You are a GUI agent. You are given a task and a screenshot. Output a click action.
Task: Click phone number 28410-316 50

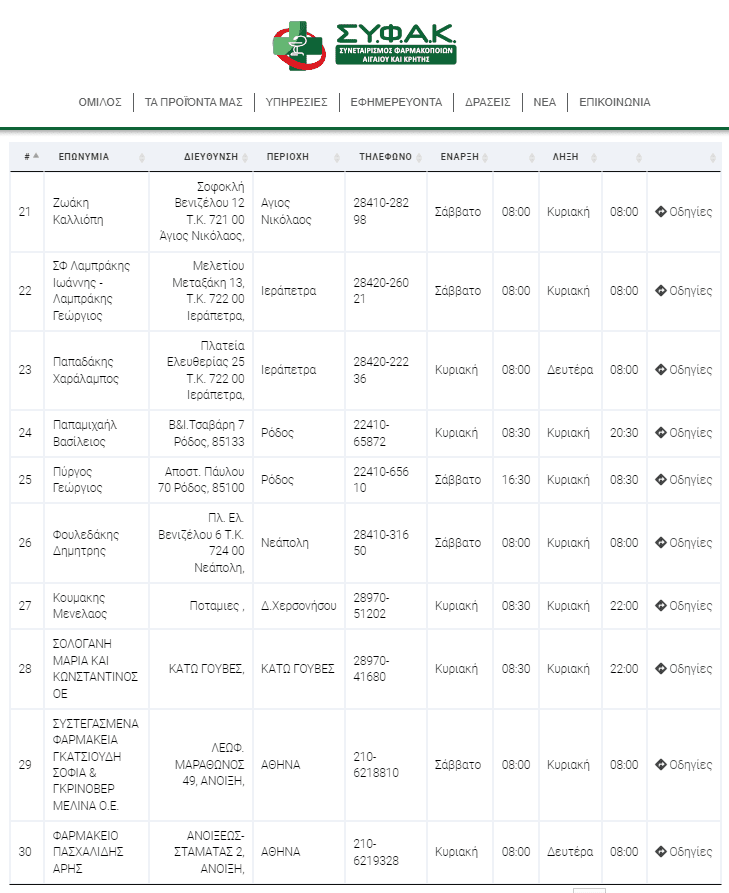click(381, 543)
